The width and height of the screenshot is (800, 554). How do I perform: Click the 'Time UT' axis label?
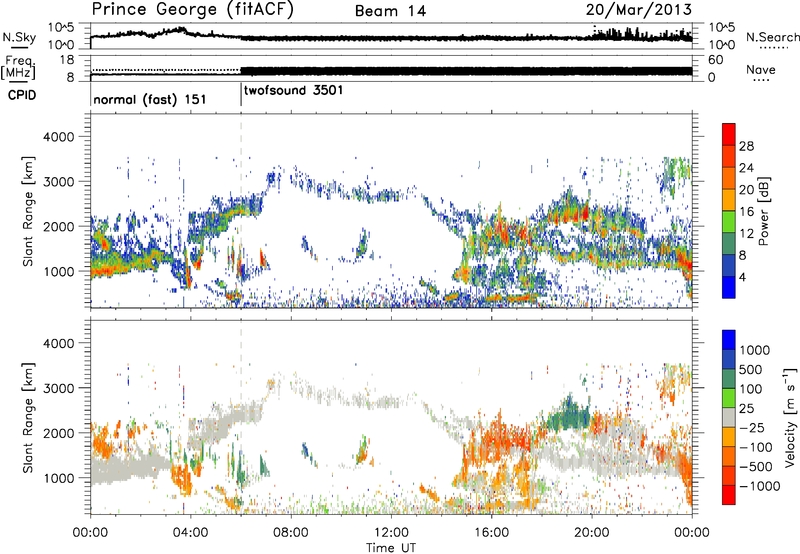click(x=391, y=548)
